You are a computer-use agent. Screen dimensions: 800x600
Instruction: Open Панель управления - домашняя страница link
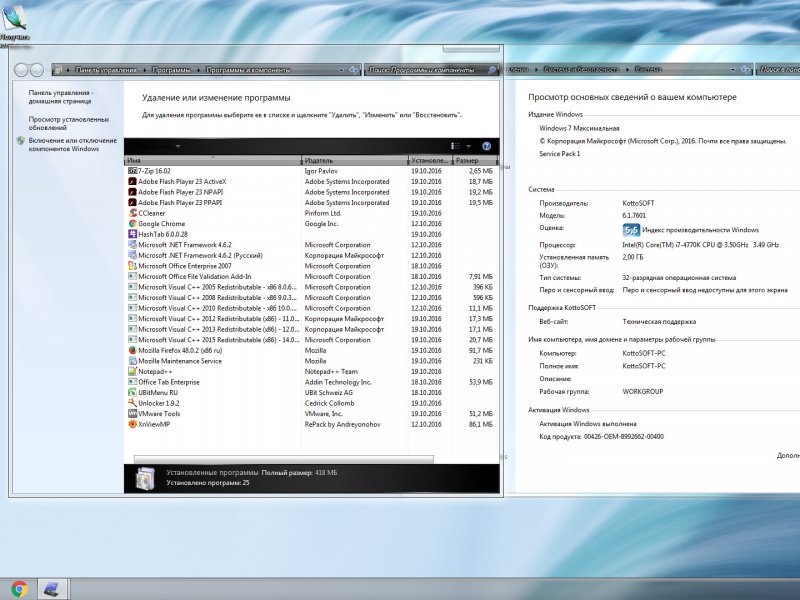pyautogui.click(x=61, y=97)
